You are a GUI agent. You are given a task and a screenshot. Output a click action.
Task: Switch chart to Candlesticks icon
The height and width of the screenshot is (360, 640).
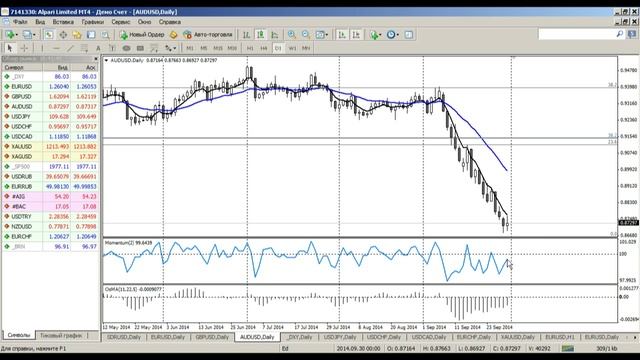click(260, 35)
